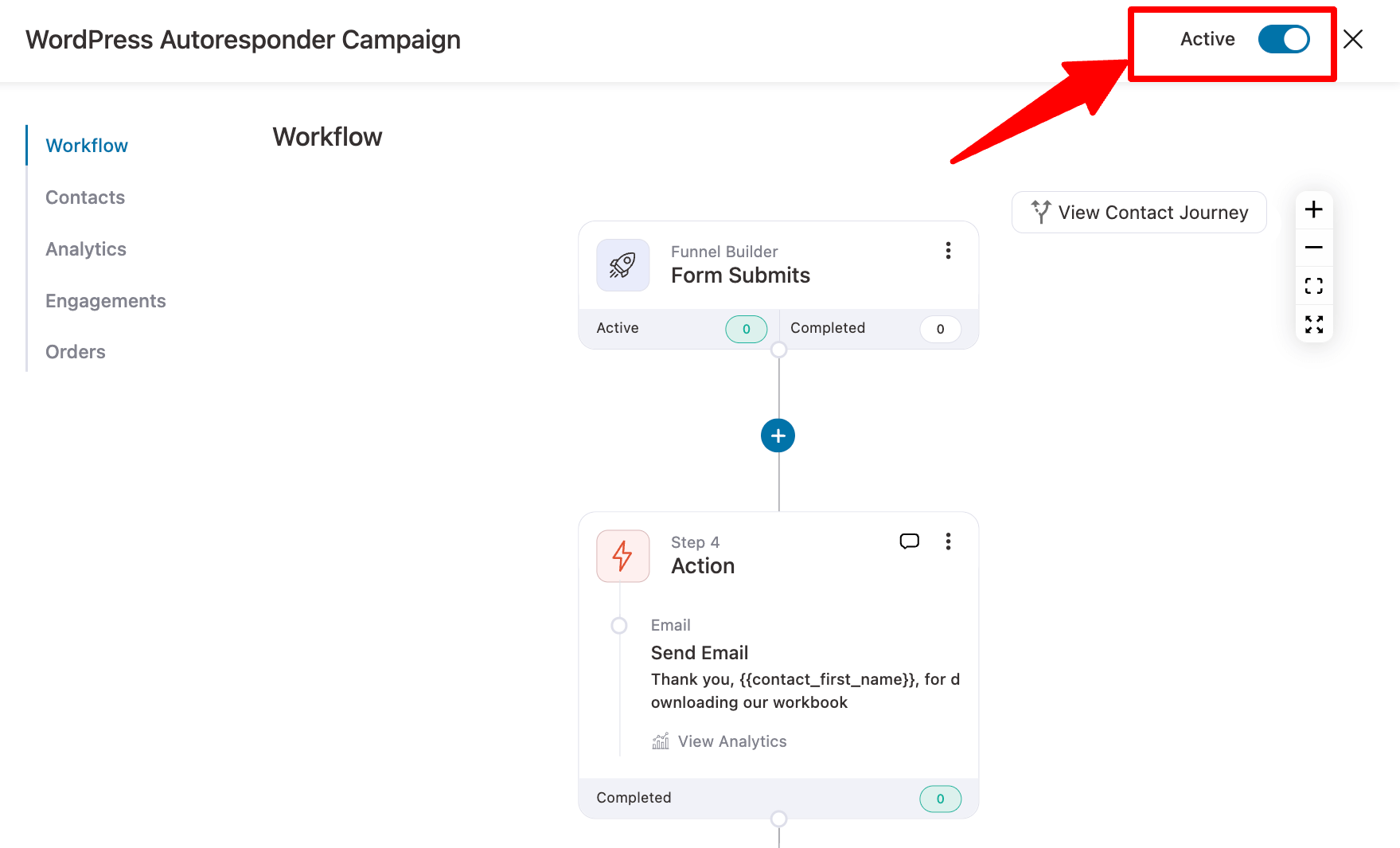Open Step 4 Action three-dot menu
Screen dimensions: 1400x848
(x=948, y=541)
